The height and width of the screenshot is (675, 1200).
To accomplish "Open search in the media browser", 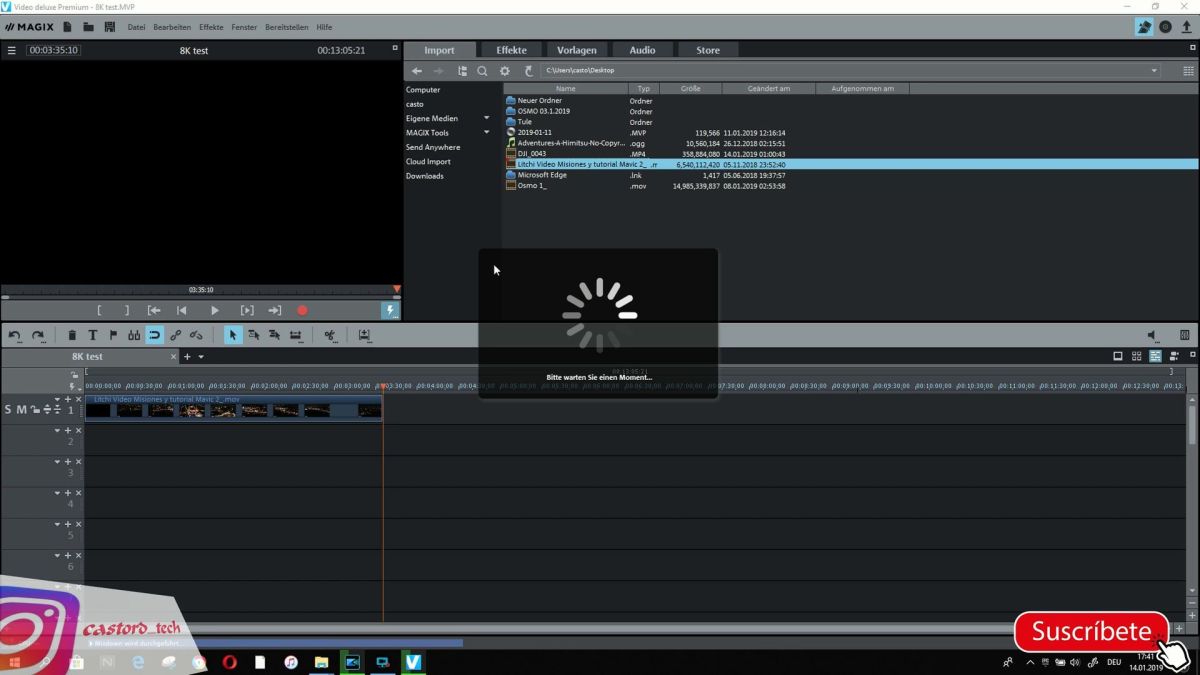I will coord(482,71).
